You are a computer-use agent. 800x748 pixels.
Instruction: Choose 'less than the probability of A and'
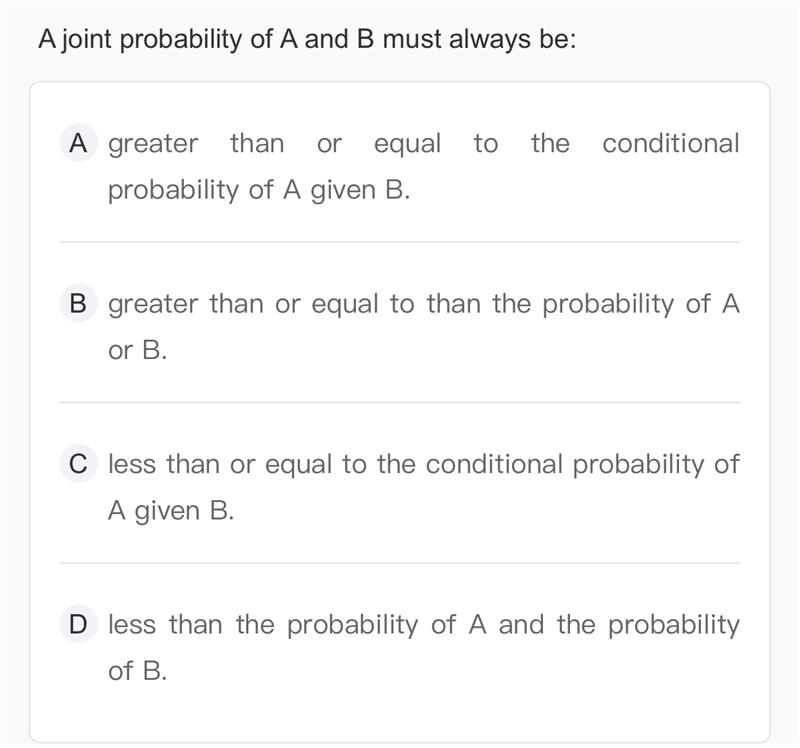click(x=326, y=625)
